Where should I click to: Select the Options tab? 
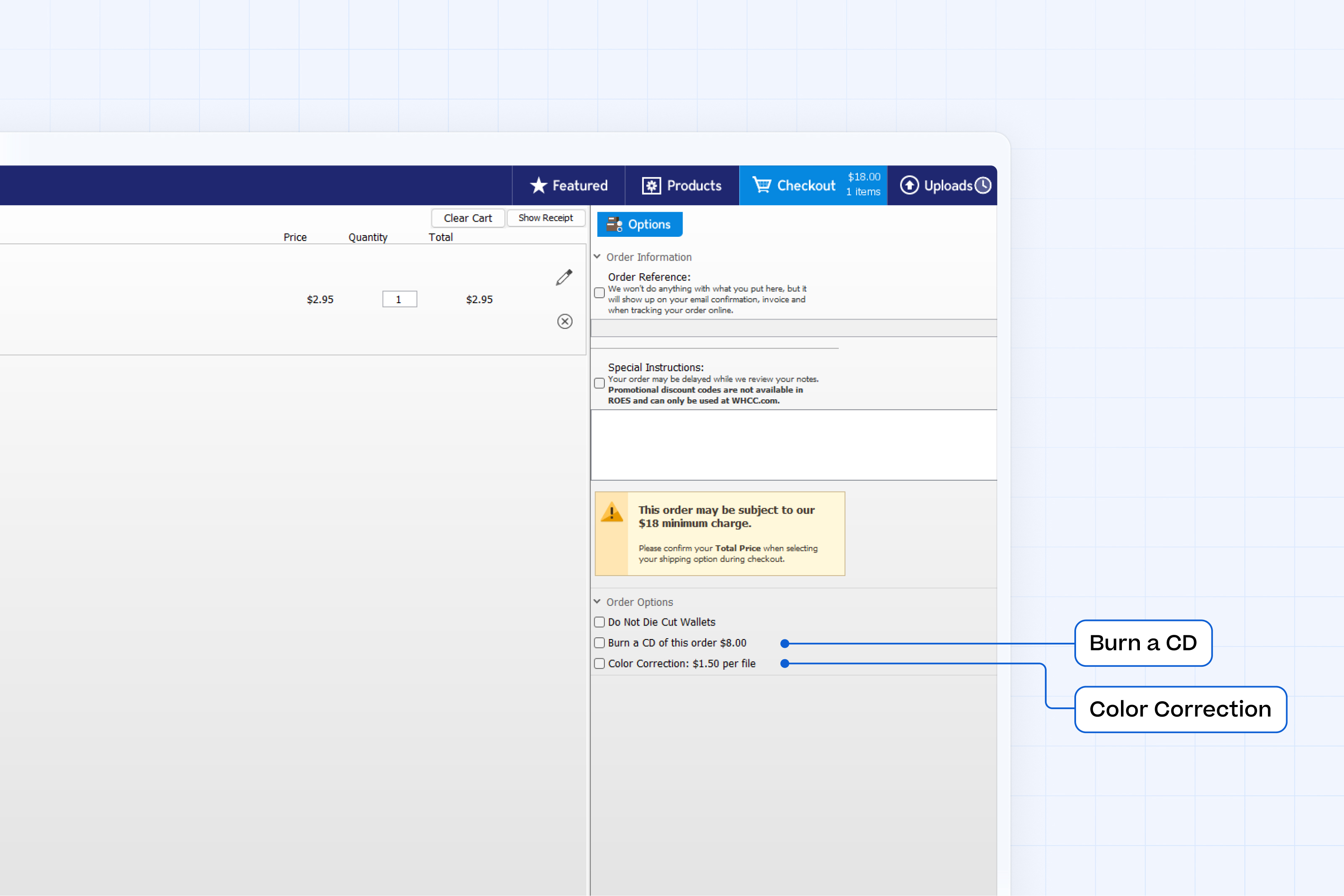pyautogui.click(x=639, y=224)
